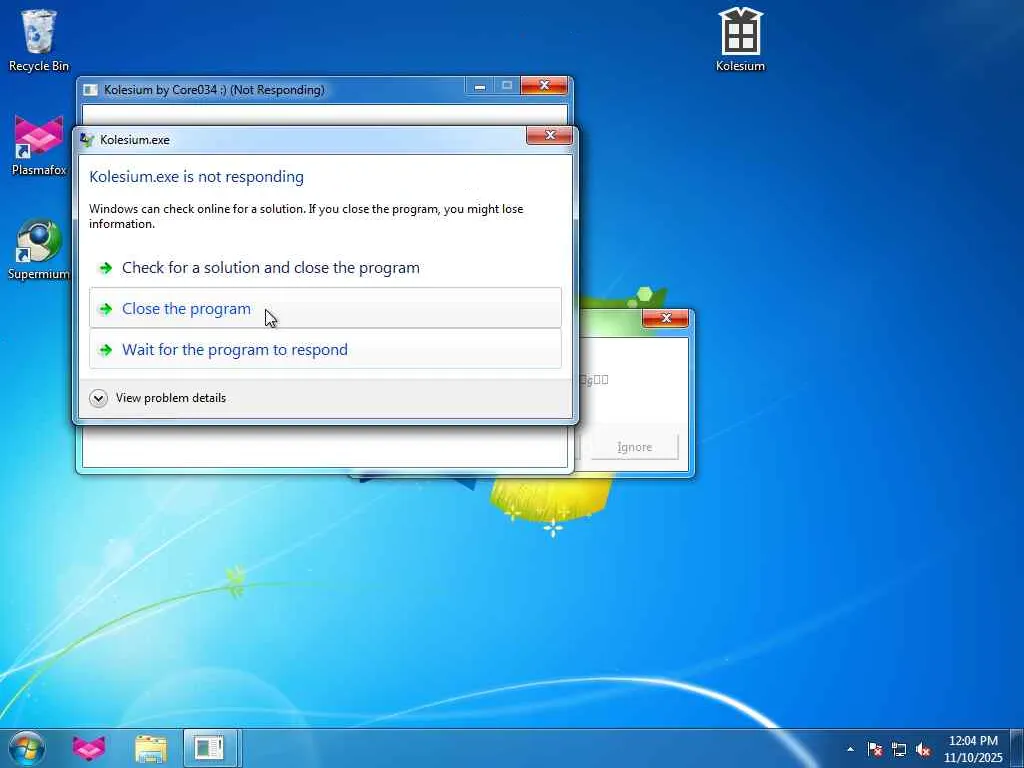This screenshot has height=768, width=1024.
Task: Click the Kolesium.exe dialog title icon
Action: click(x=87, y=139)
